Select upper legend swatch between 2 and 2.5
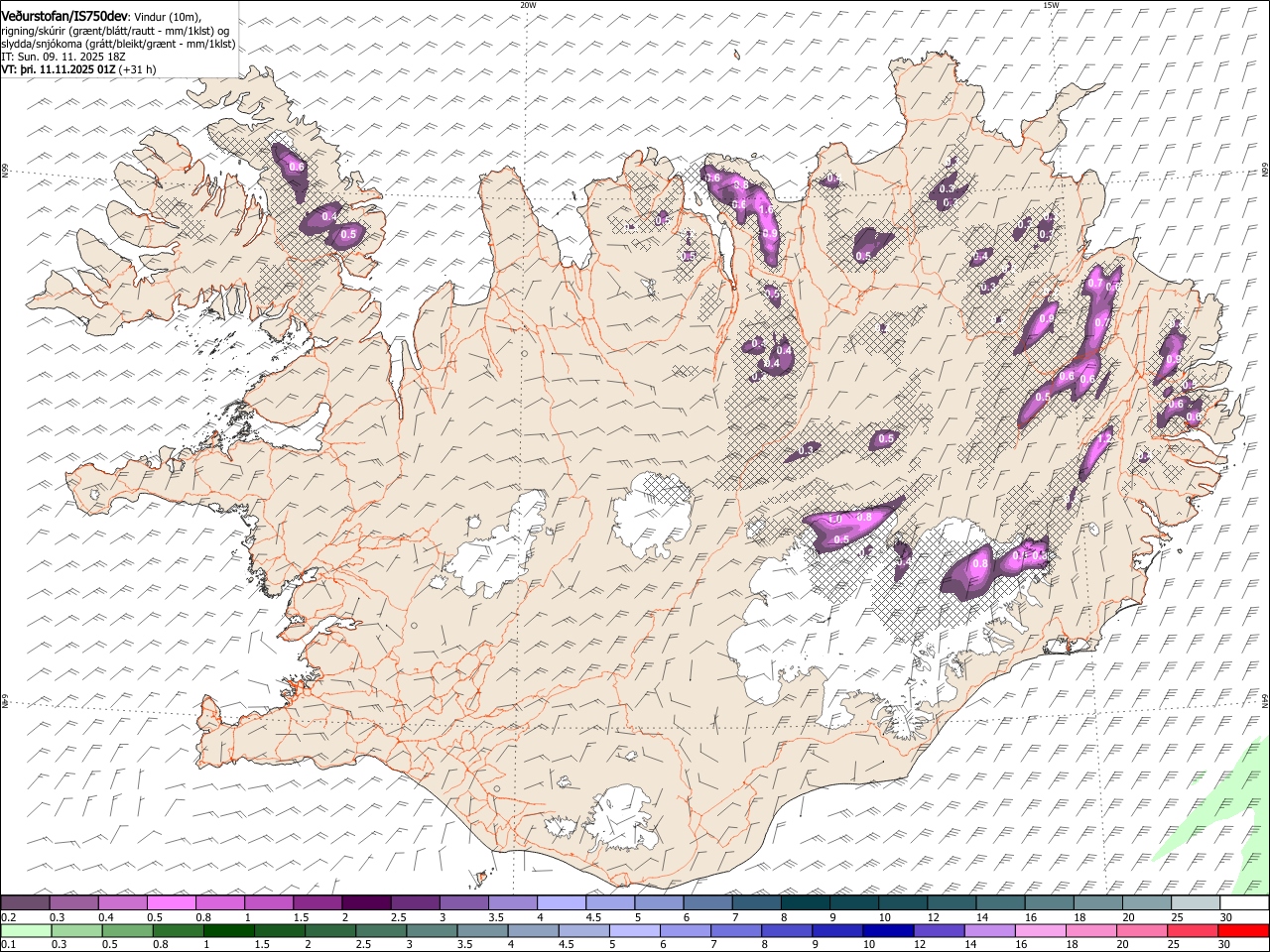Screen dimensions: 1270x952 tap(366, 902)
